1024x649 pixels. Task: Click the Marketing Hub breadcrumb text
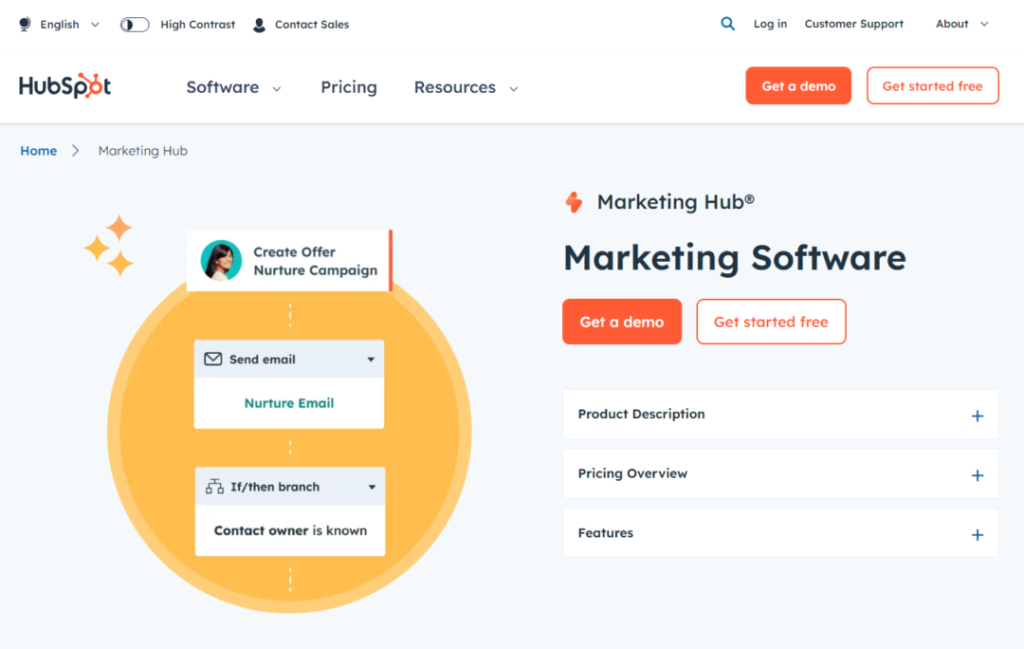[x=142, y=151]
